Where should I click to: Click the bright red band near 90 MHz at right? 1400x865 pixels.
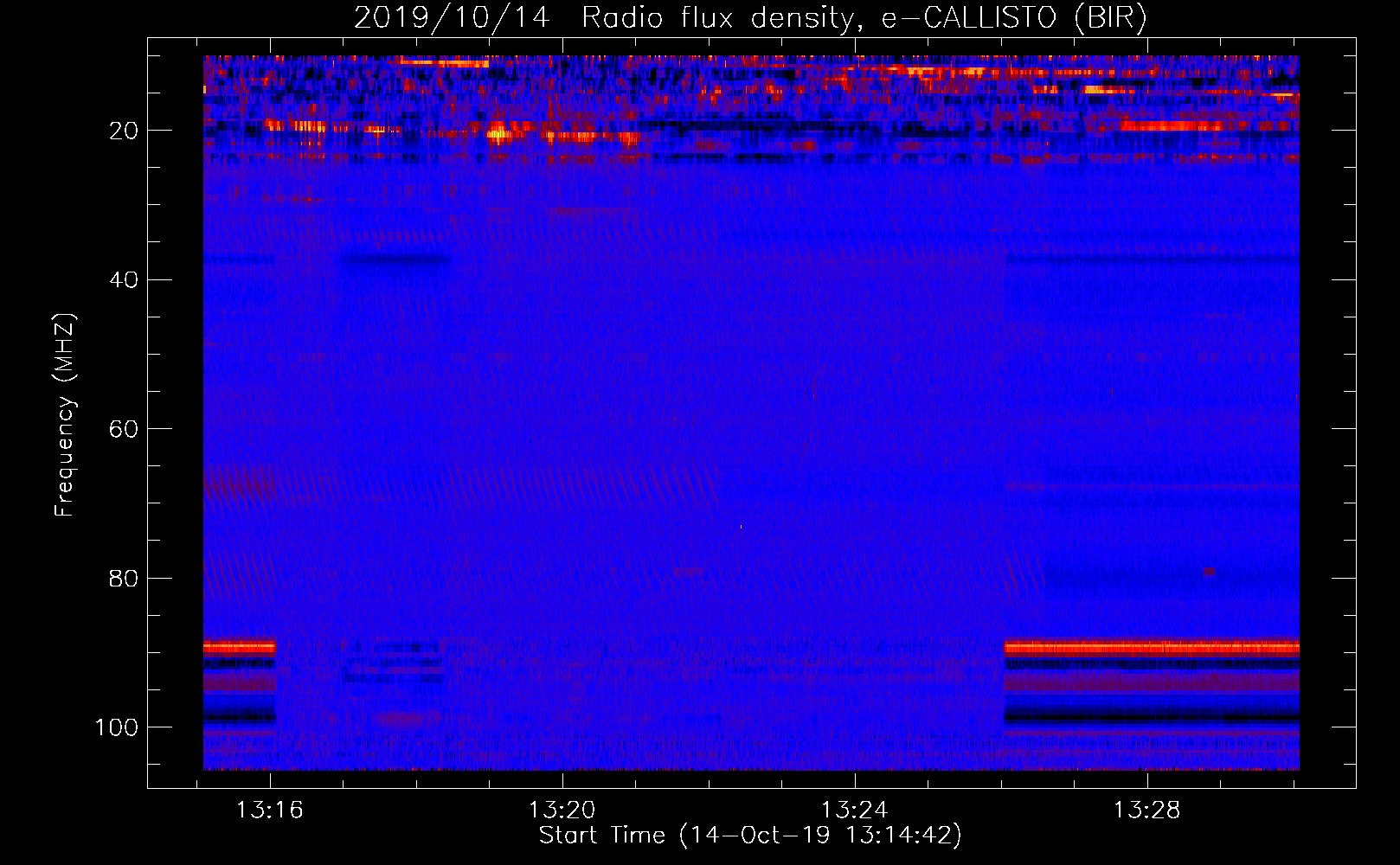pyautogui.click(x=1152, y=648)
